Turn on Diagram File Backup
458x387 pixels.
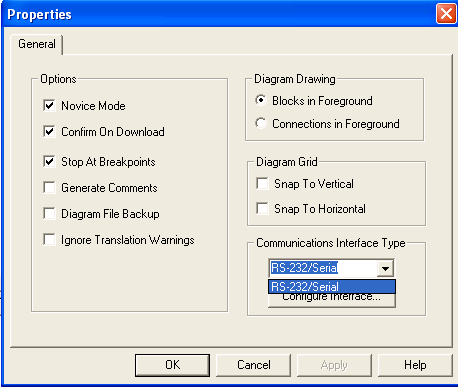pos(49,214)
